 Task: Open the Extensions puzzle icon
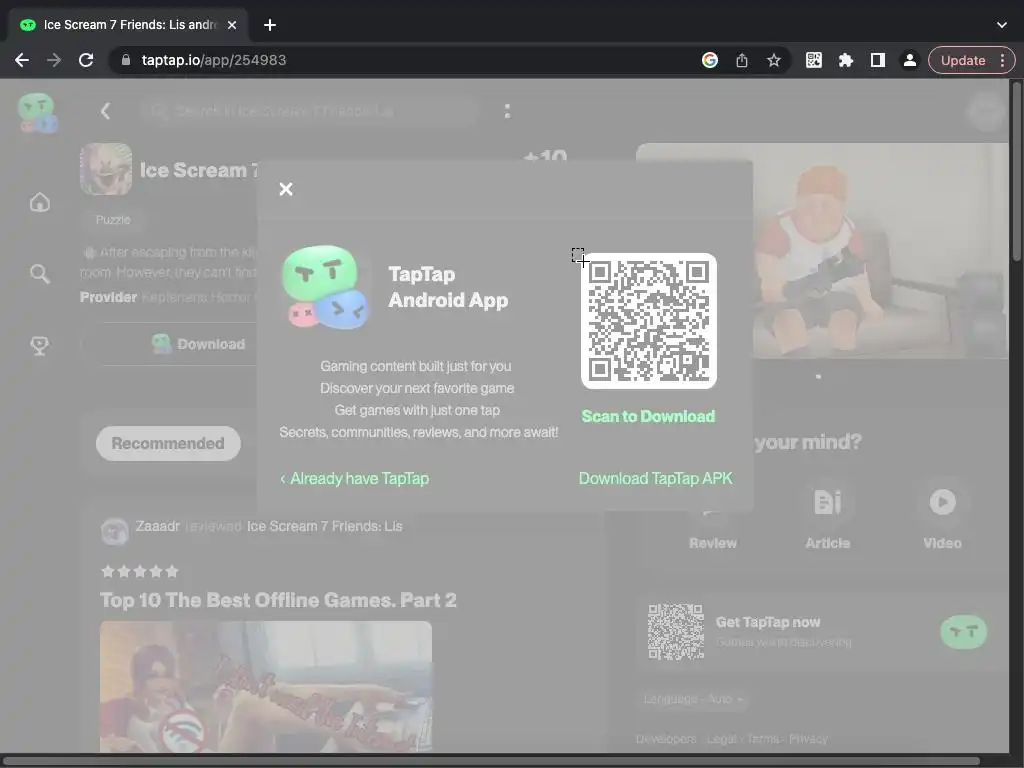846,60
